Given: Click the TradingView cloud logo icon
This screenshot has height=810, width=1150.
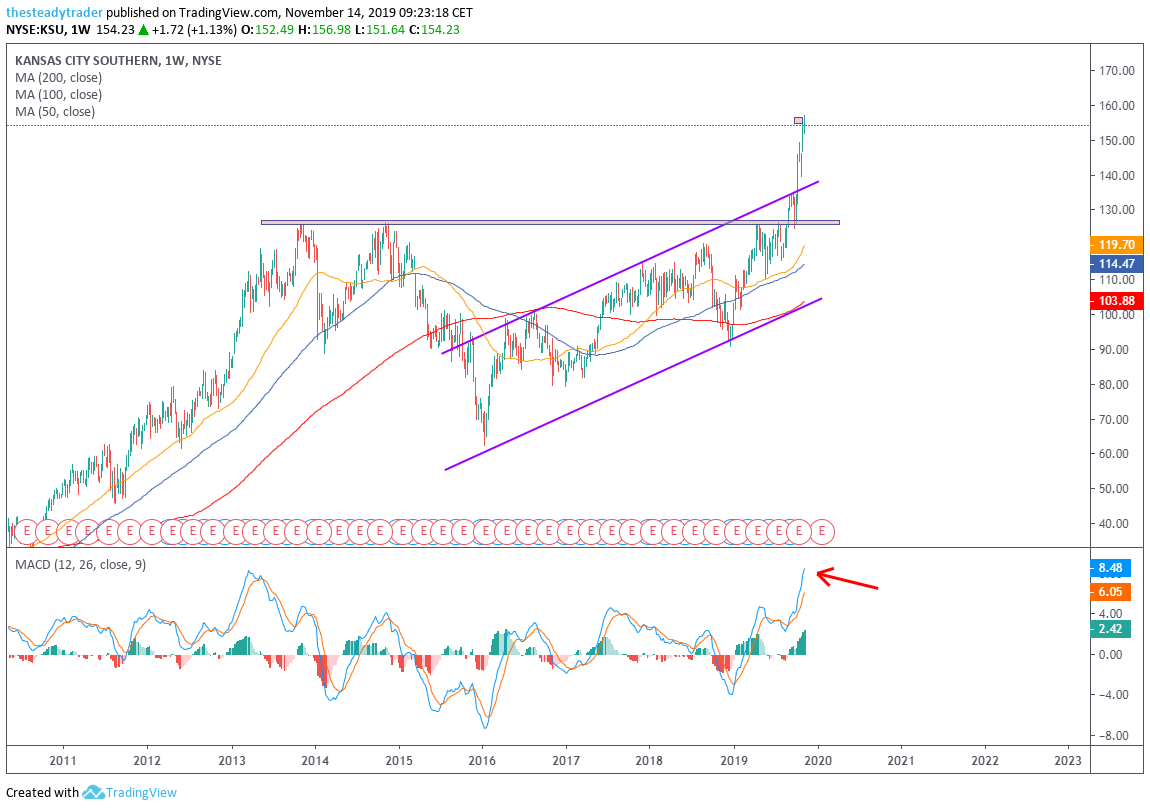Looking at the screenshot, I should pos(92,792).
